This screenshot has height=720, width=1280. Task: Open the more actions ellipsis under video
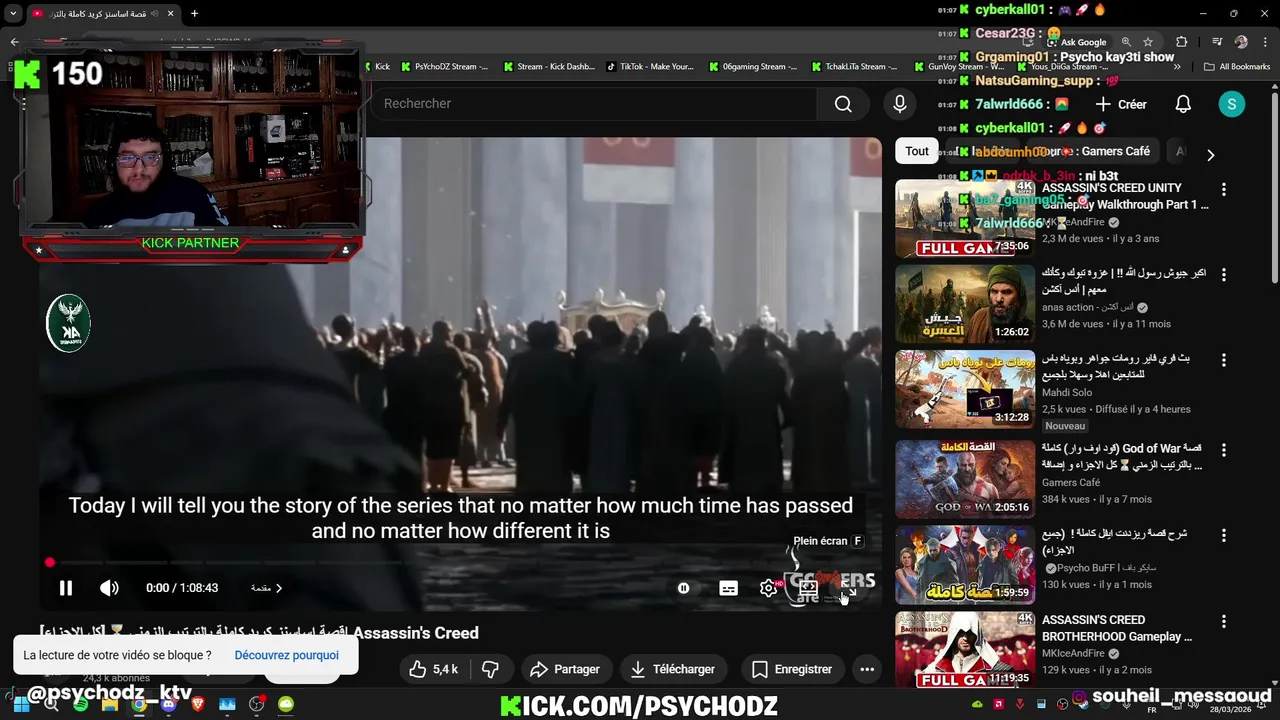pyautogui.click(x=867, y=669)
